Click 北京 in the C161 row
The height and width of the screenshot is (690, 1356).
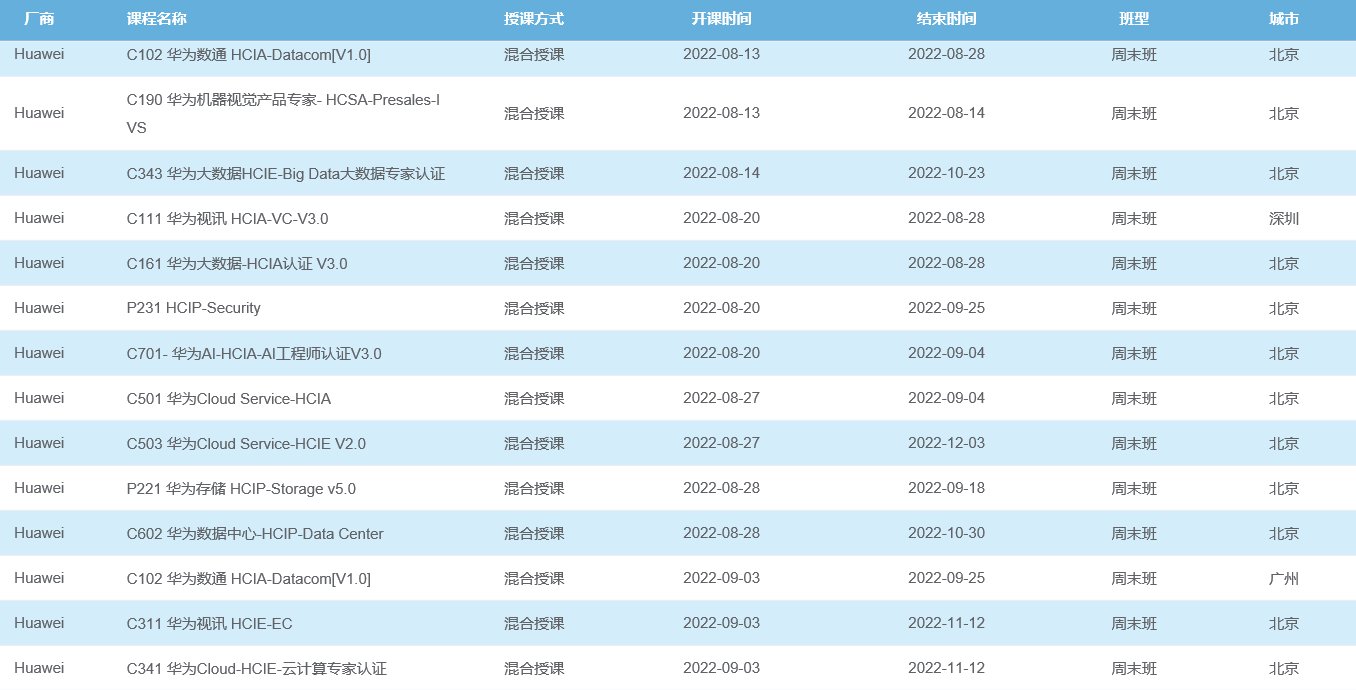point(1284,264)
